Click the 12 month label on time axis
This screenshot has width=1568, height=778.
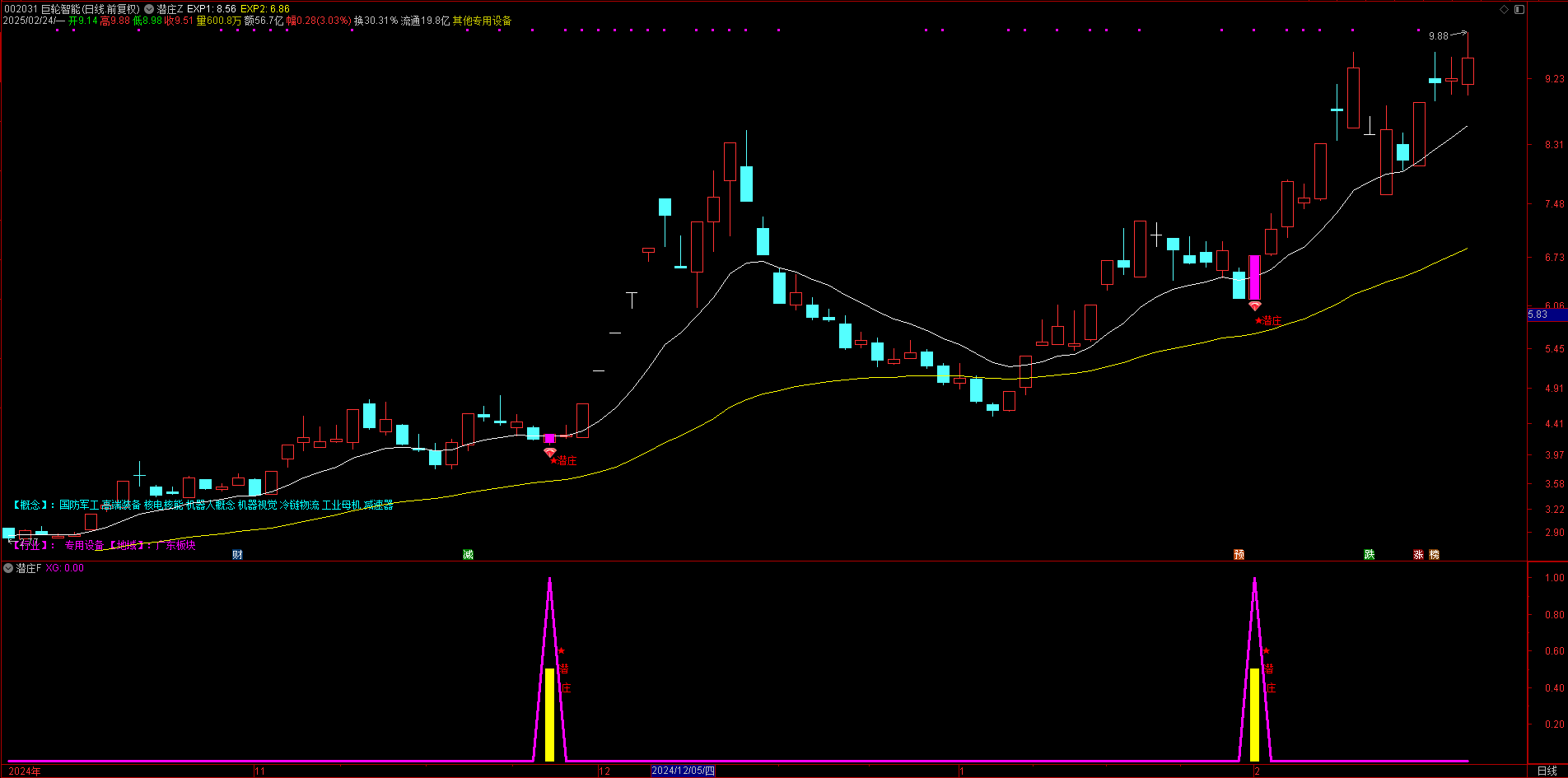(604, 771)
